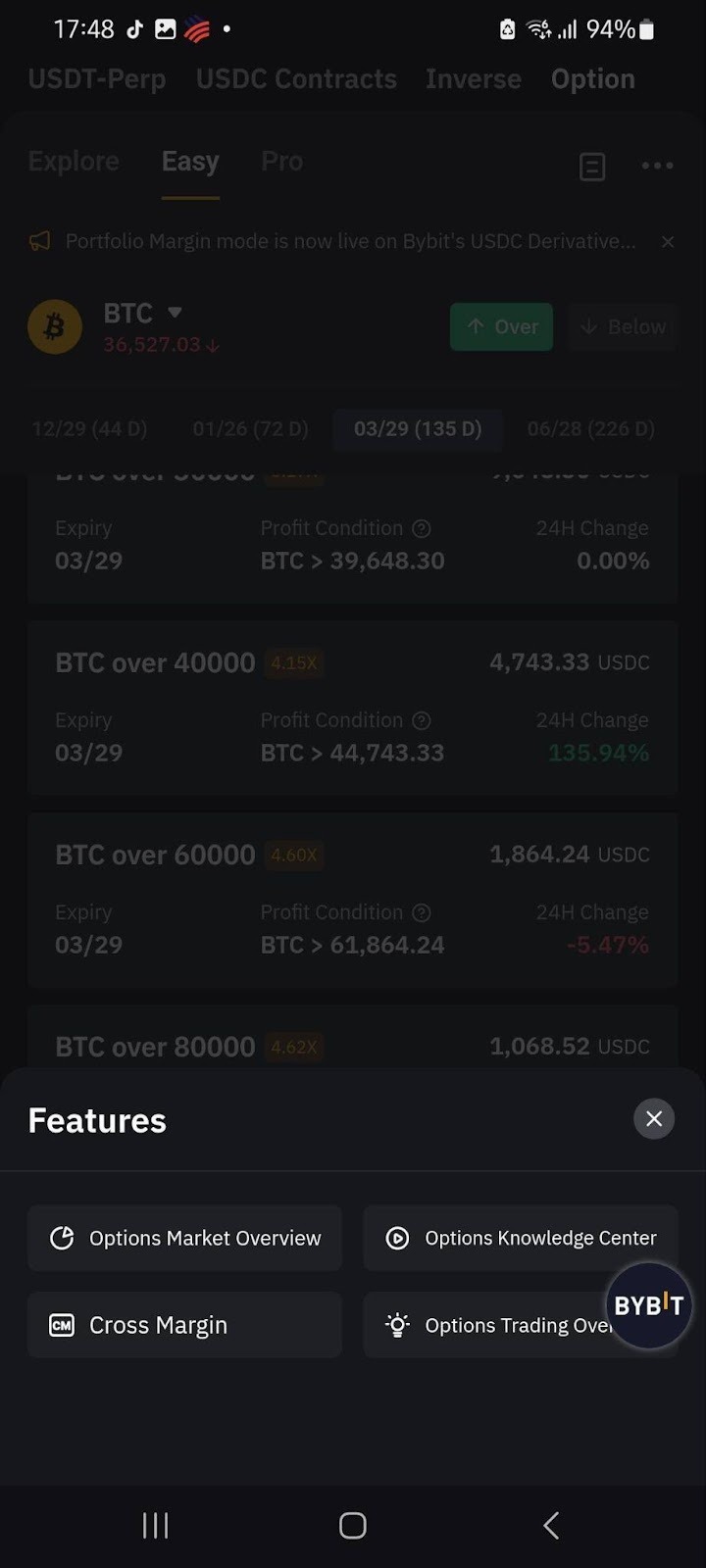Open the BTC over 60000 option card
The height and width of the screenshot is (1568, 706).
(352, 899)
